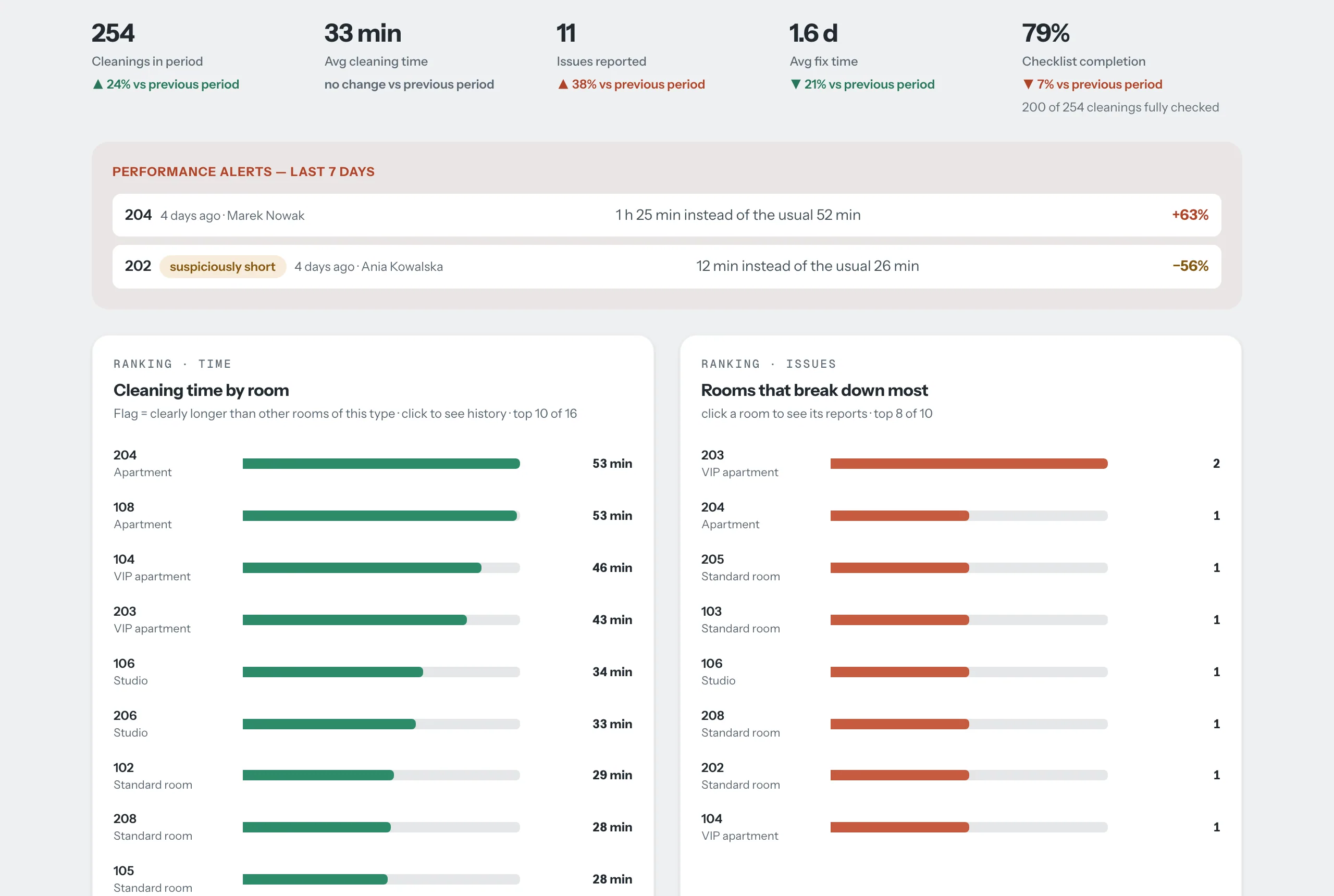
Task: Open room 105 Standard room cleaning history
Action: 373,879
